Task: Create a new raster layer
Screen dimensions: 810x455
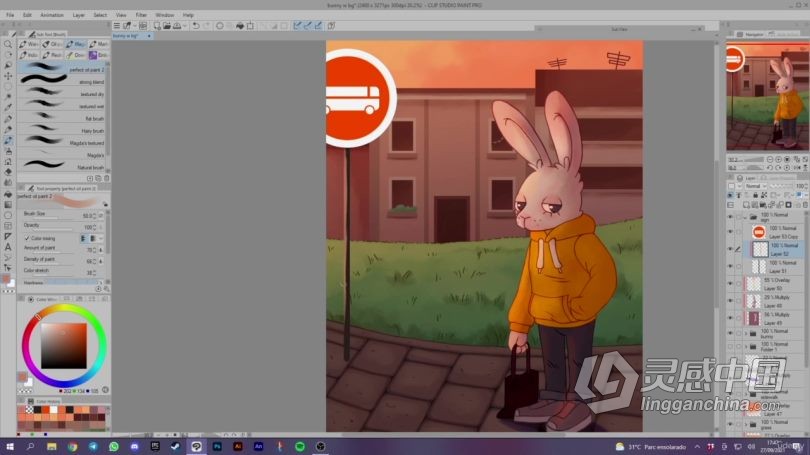Action: pos(747,205)
